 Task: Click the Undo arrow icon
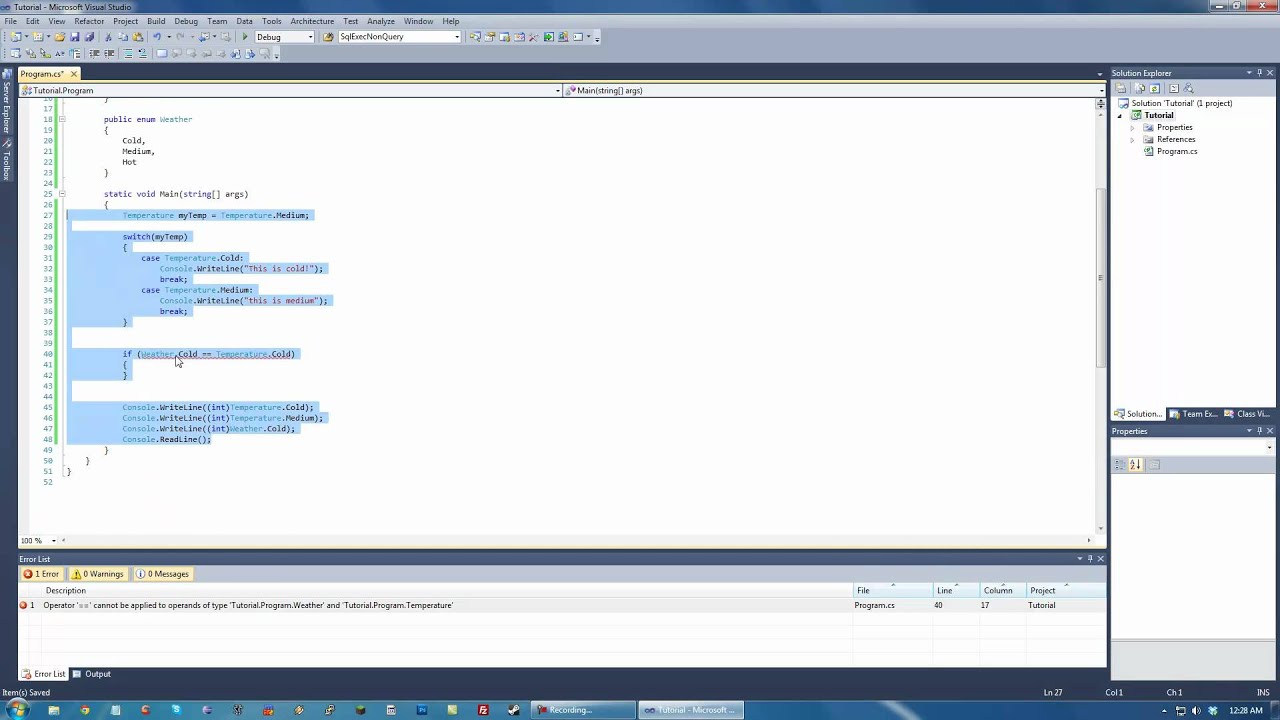point(157,37)
